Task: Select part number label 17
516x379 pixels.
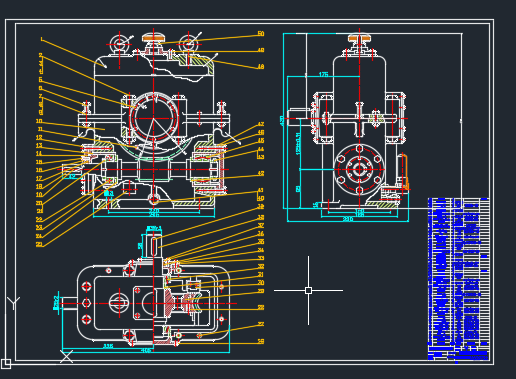Action: (39, 179)
